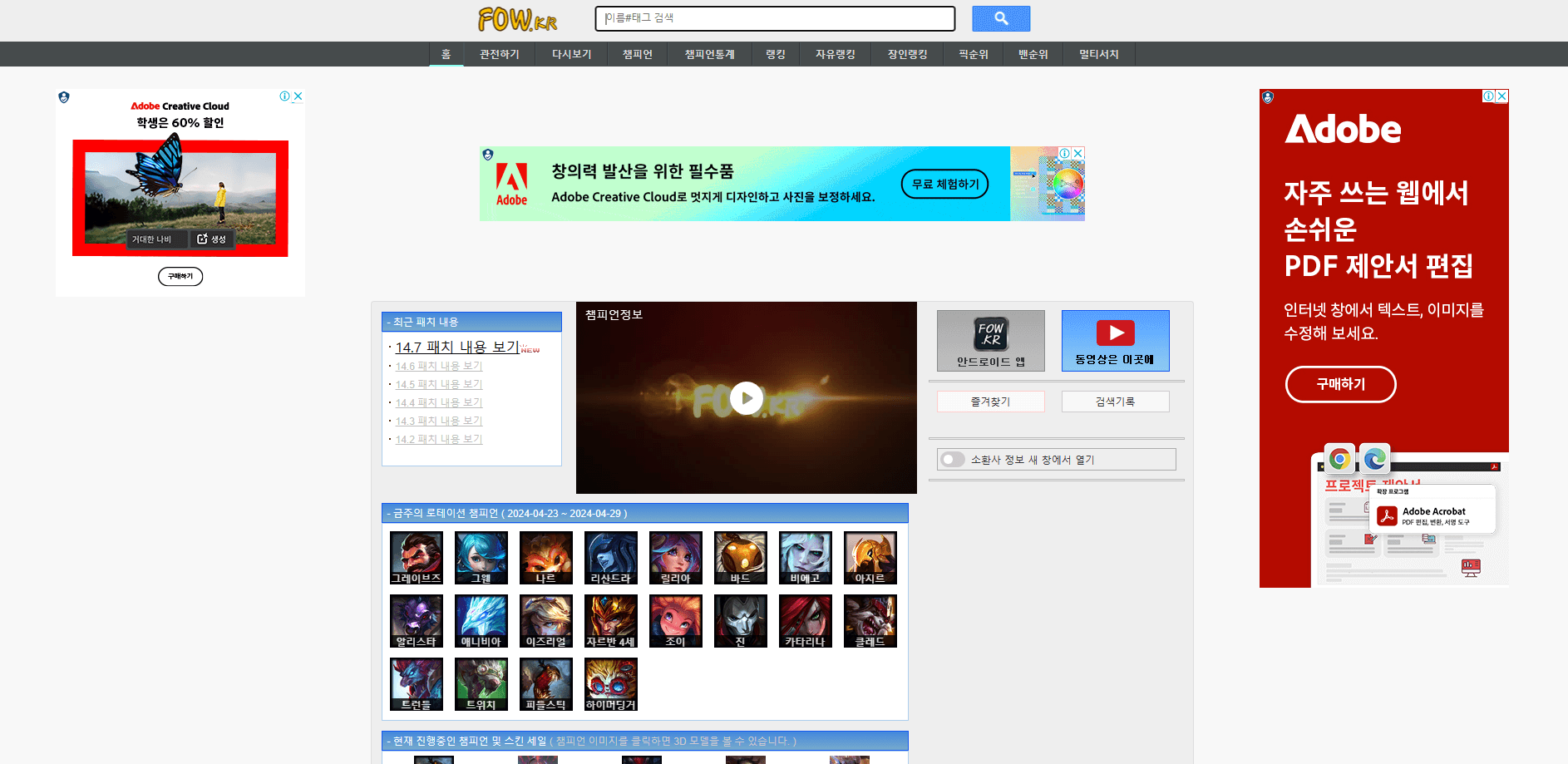
Task: Select the 이즈리얼 champion icon
Action: 546,621
